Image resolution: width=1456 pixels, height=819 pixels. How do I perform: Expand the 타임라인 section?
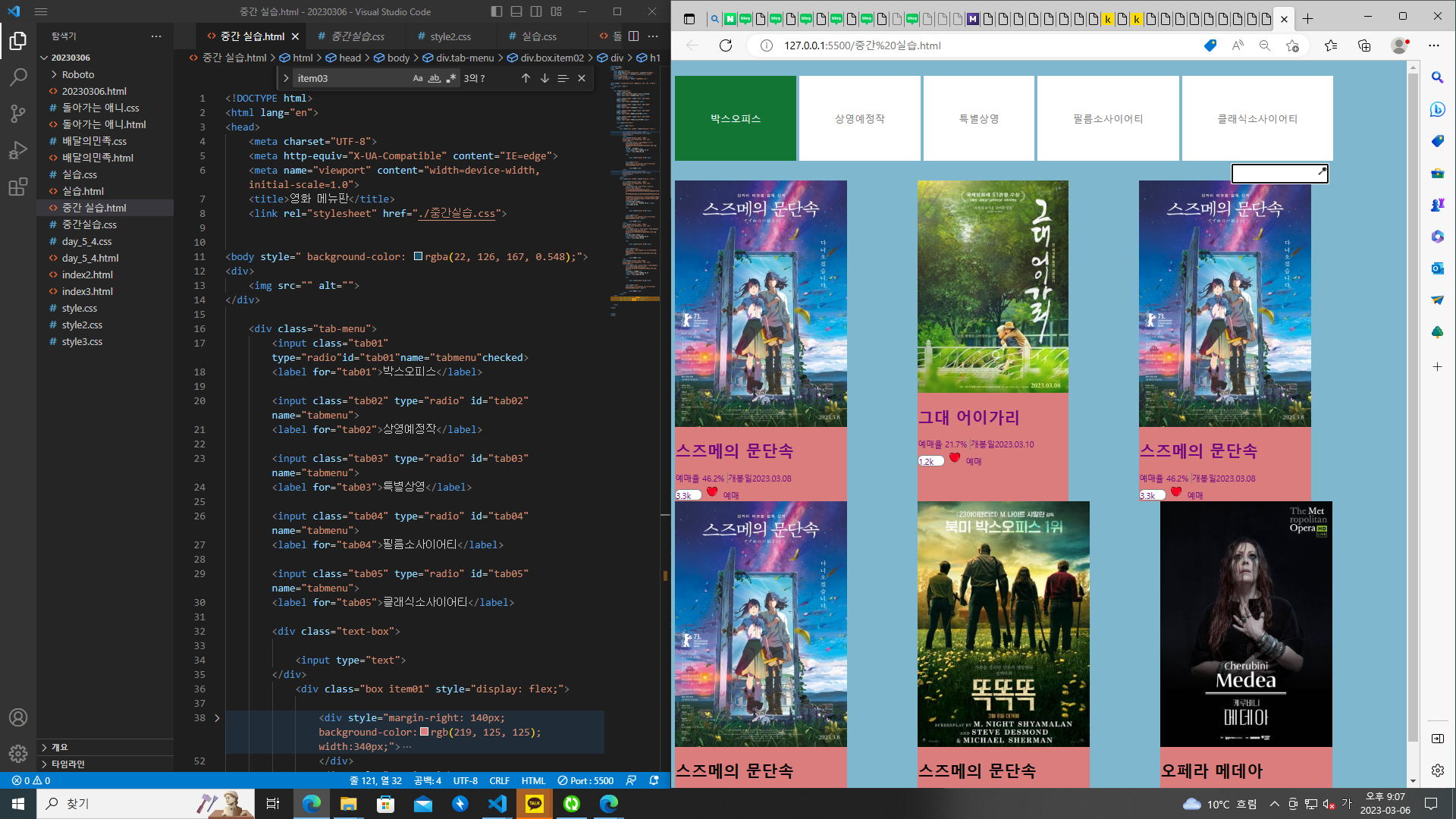point(67,764)
